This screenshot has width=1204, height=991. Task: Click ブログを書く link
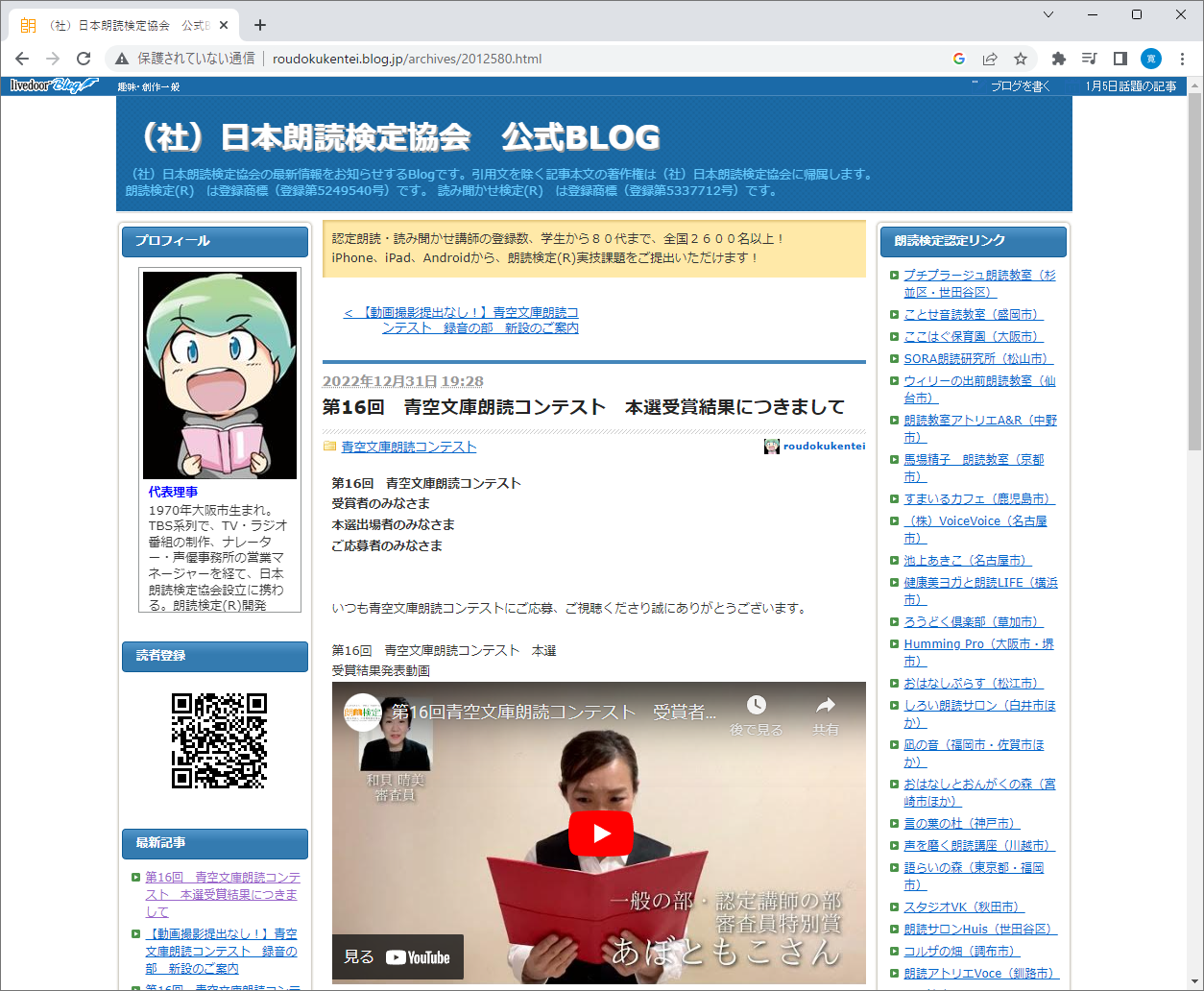(x=1020, y=86)
